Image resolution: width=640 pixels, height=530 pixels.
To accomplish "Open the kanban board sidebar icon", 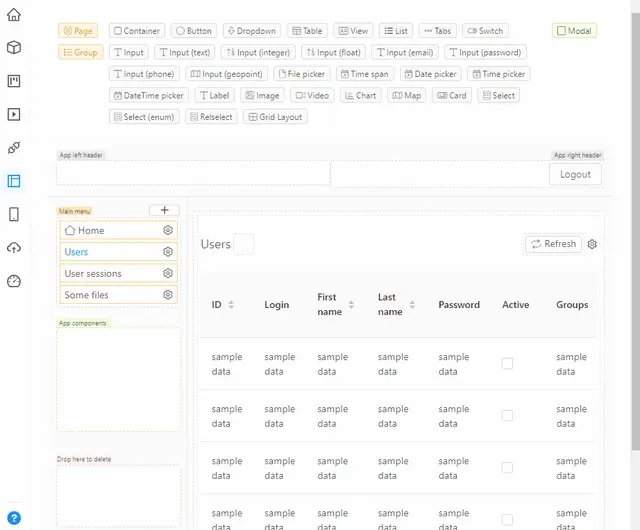I will 14,81.
